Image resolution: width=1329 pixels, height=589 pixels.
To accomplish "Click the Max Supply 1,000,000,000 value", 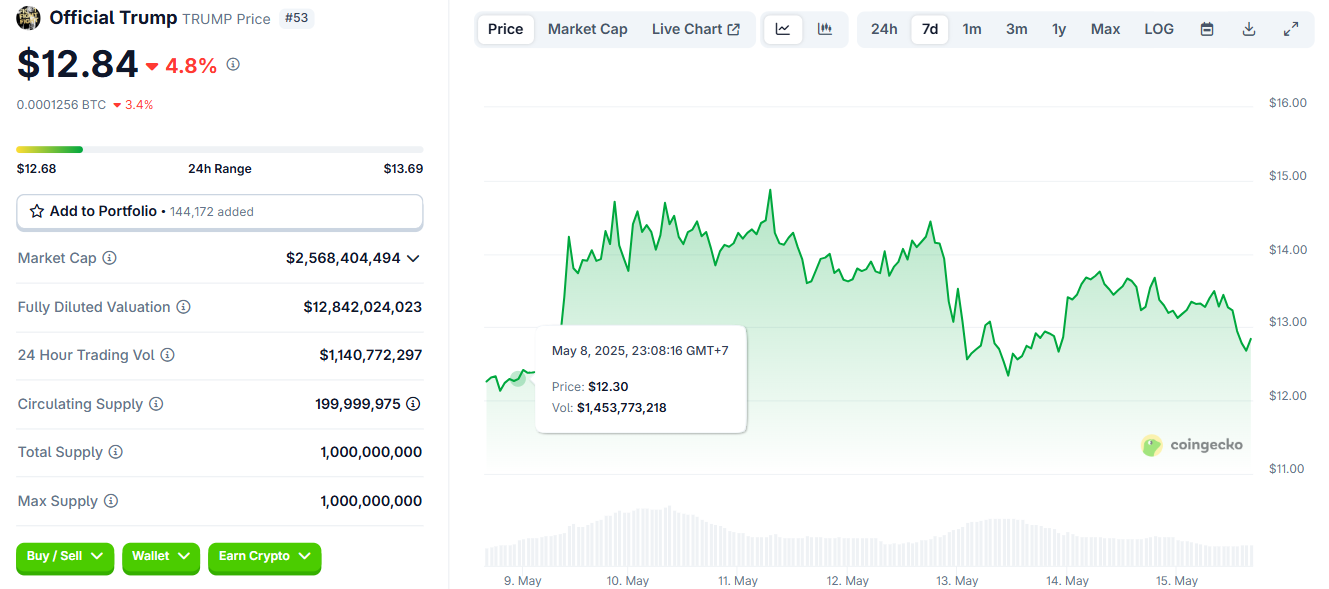I will click(371, 501).
